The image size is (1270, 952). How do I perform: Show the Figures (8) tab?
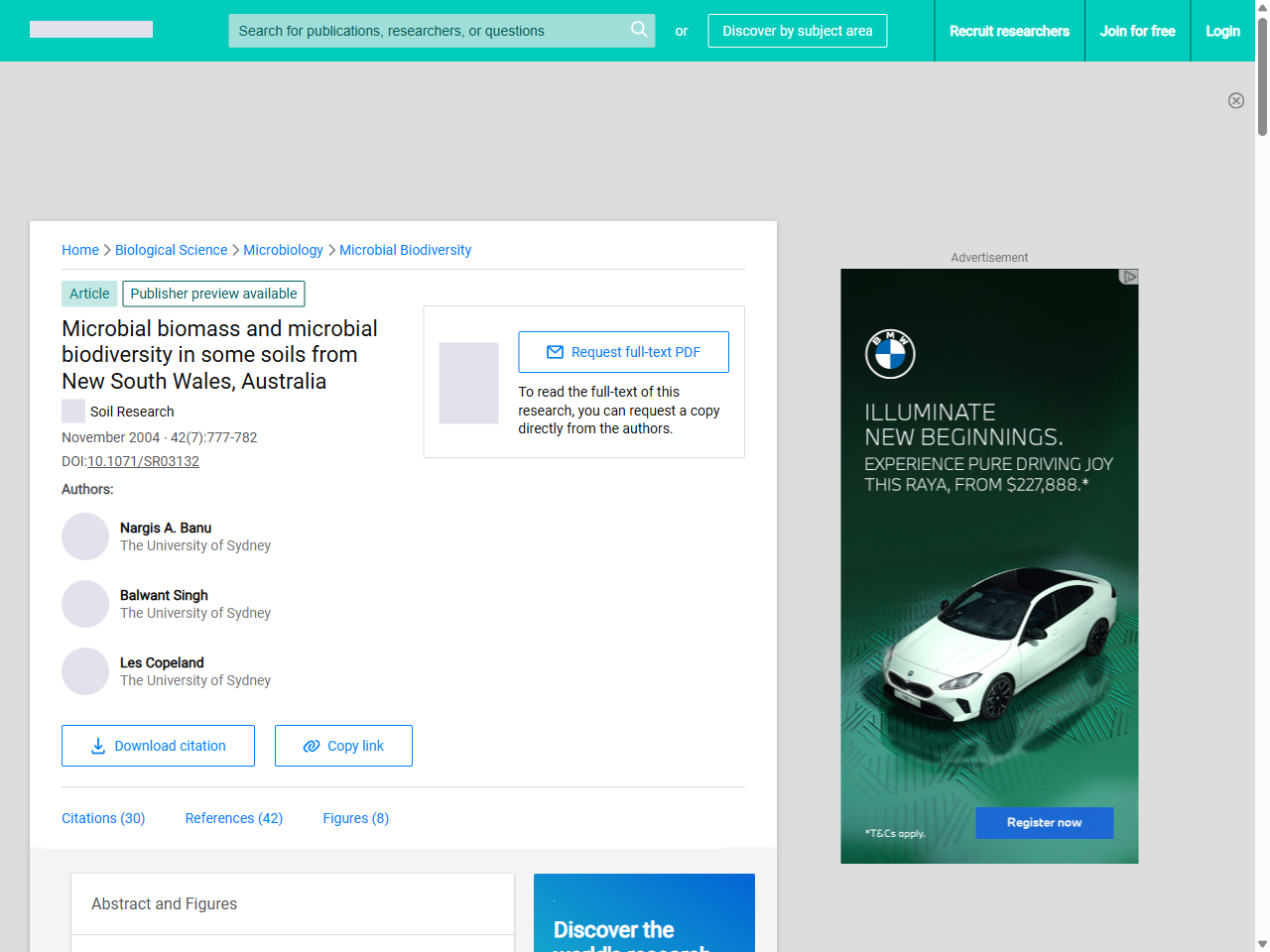click(x=355, y=818)
